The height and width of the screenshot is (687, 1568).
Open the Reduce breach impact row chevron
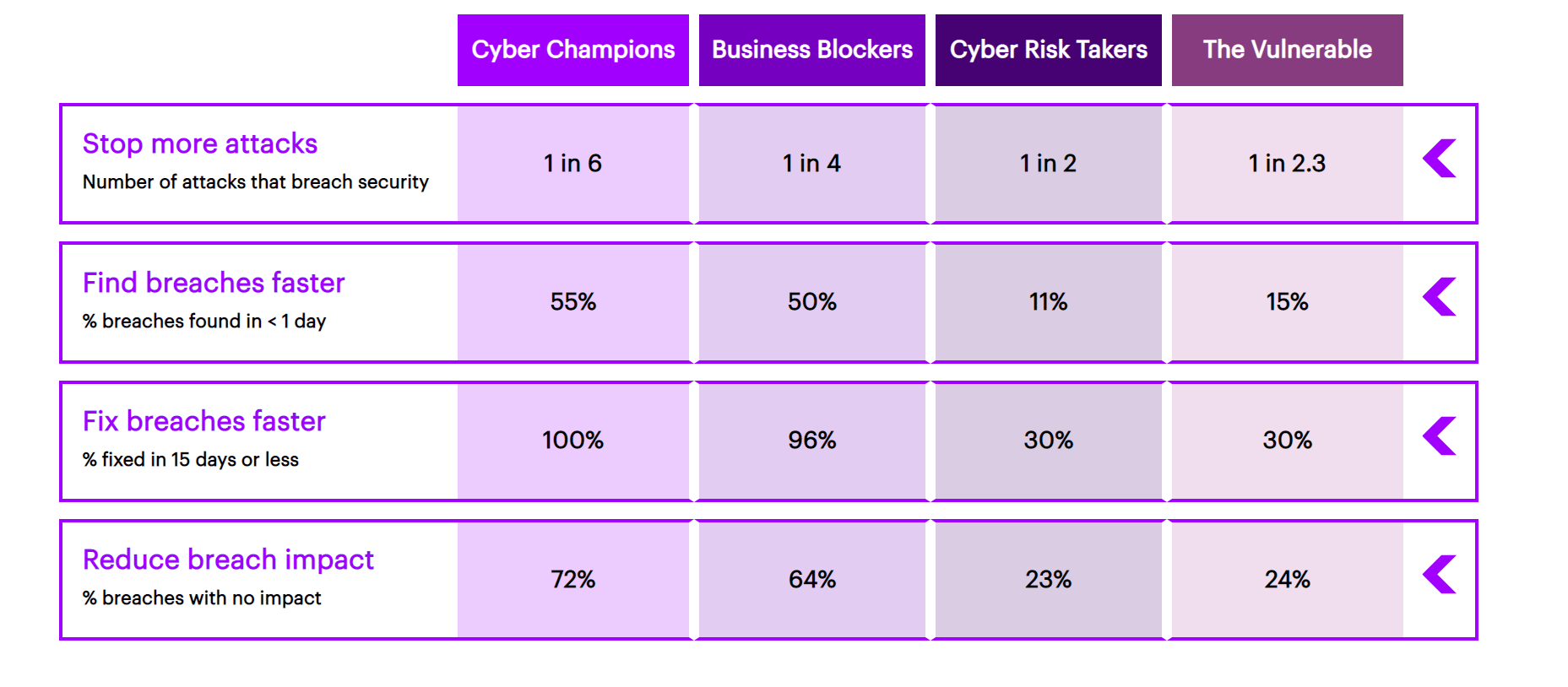1440,575
